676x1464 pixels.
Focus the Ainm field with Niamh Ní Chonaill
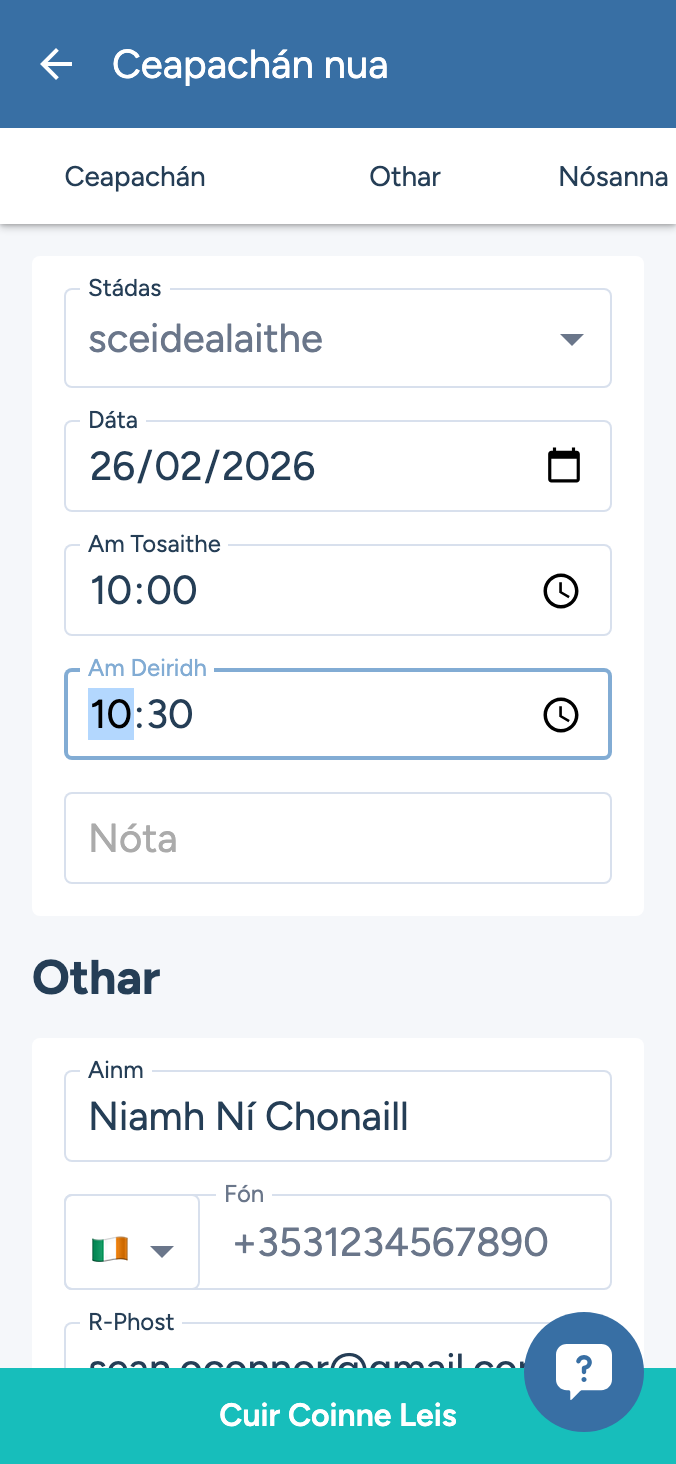click(x=338, y=1116)
